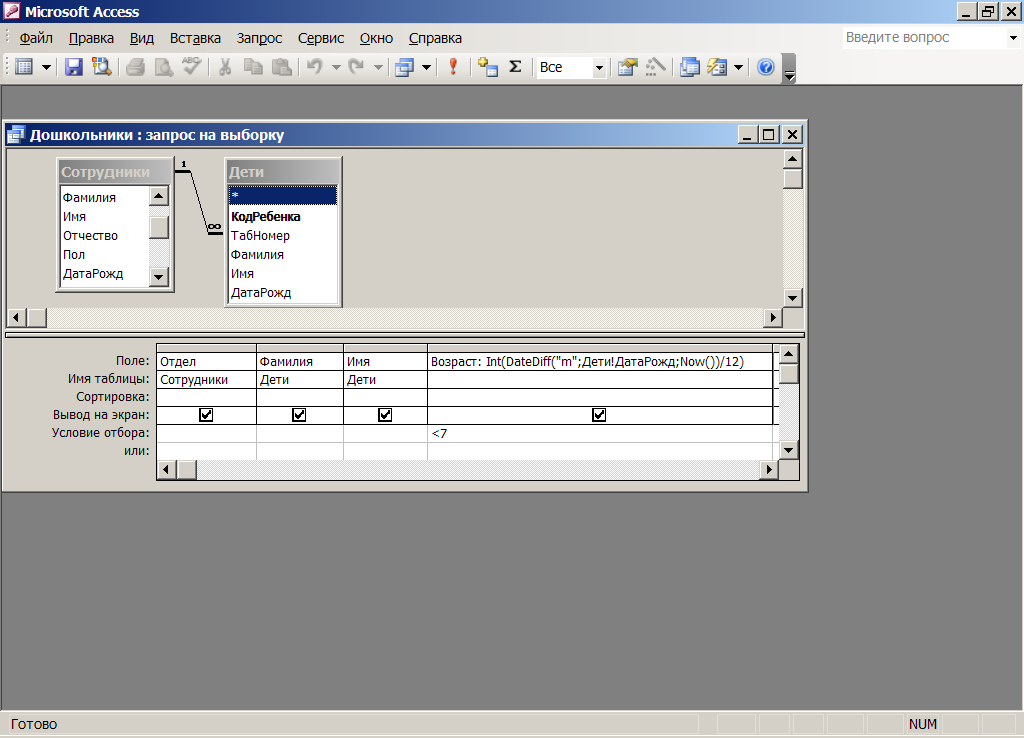This screenshot has width=1024, height=738.
Task: Uncheck 'Вывод на экран' for Возраст column
Action: pyautogui.click(x=599, y=415)
